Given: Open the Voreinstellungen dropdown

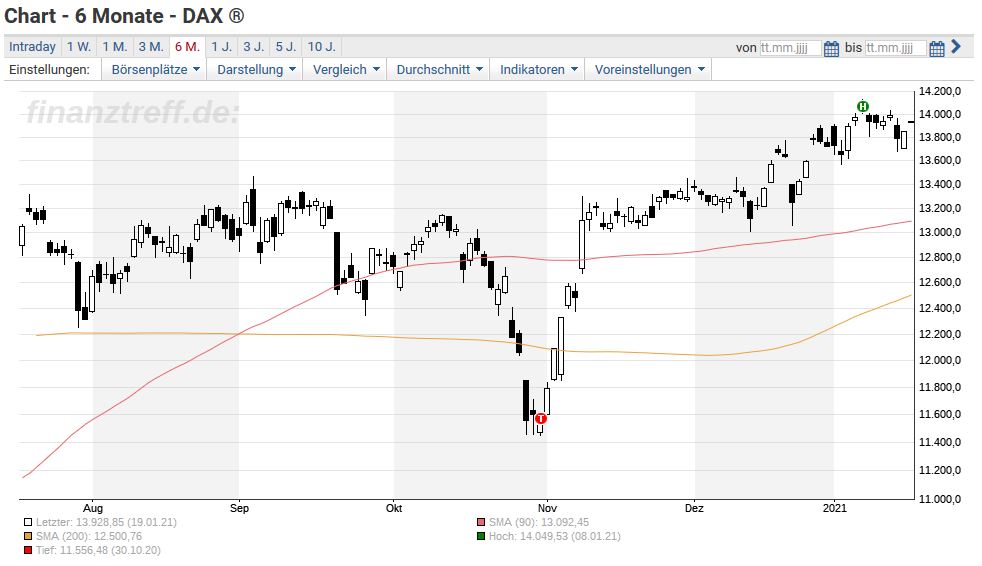Looking at the screenshot, I should 649,69.
